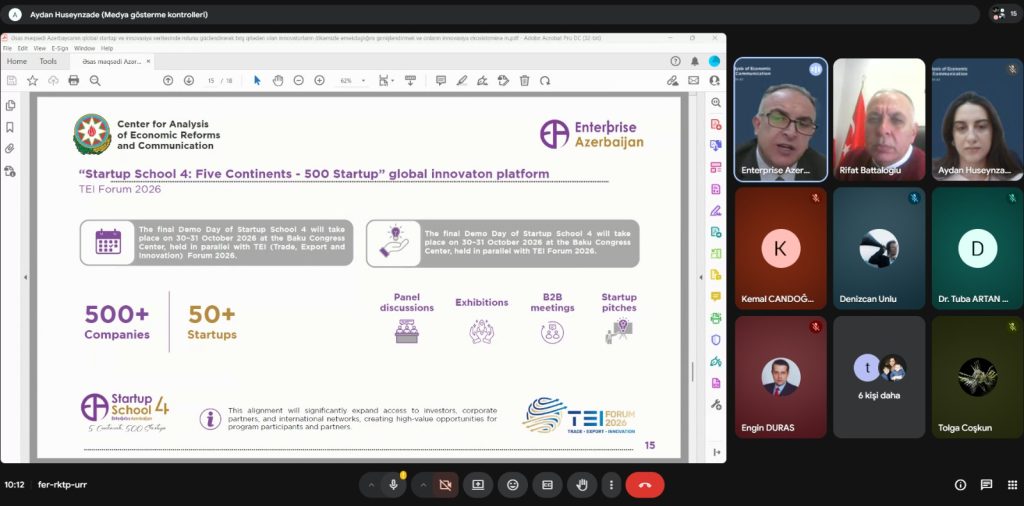This screenshot has height=506, width=1024.
Task: Turn on the camera
Action: [x=445, y=485]
